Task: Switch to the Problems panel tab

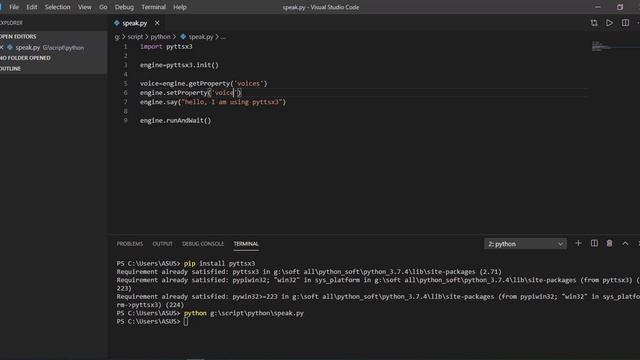Action: click(130, 244)
